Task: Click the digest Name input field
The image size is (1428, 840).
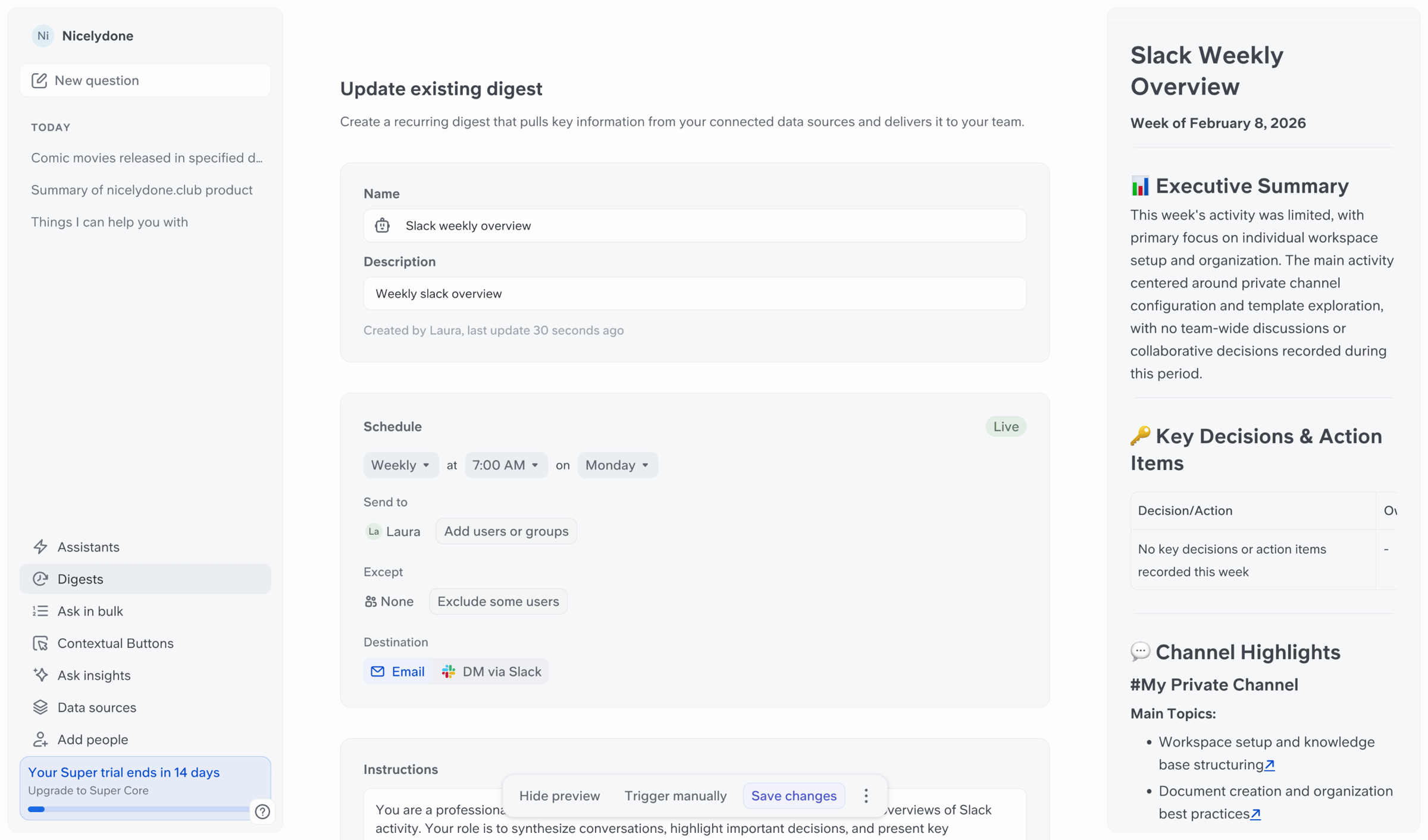Action: [695, 225]
